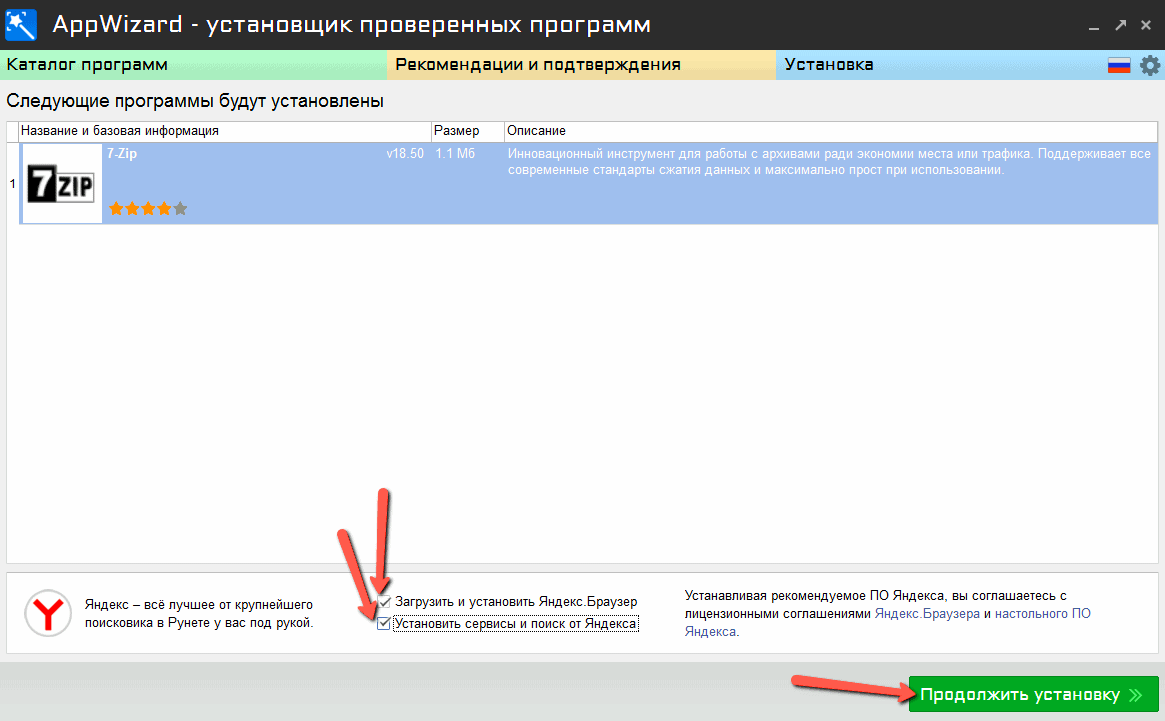The image size is (1165, 721).
Task: Uncheck 'Установить сервисы и поиск от Яндекса'
Action: tap(384, 624)
